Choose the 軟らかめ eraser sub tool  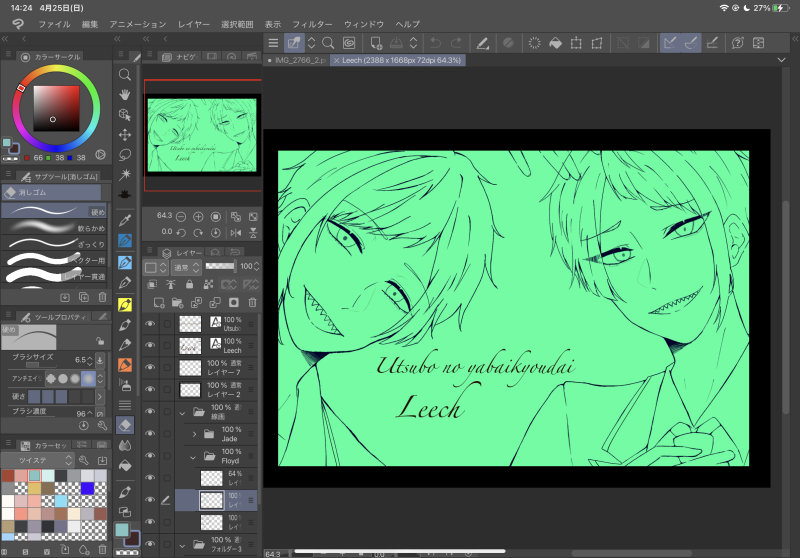(x=54, y=226)
